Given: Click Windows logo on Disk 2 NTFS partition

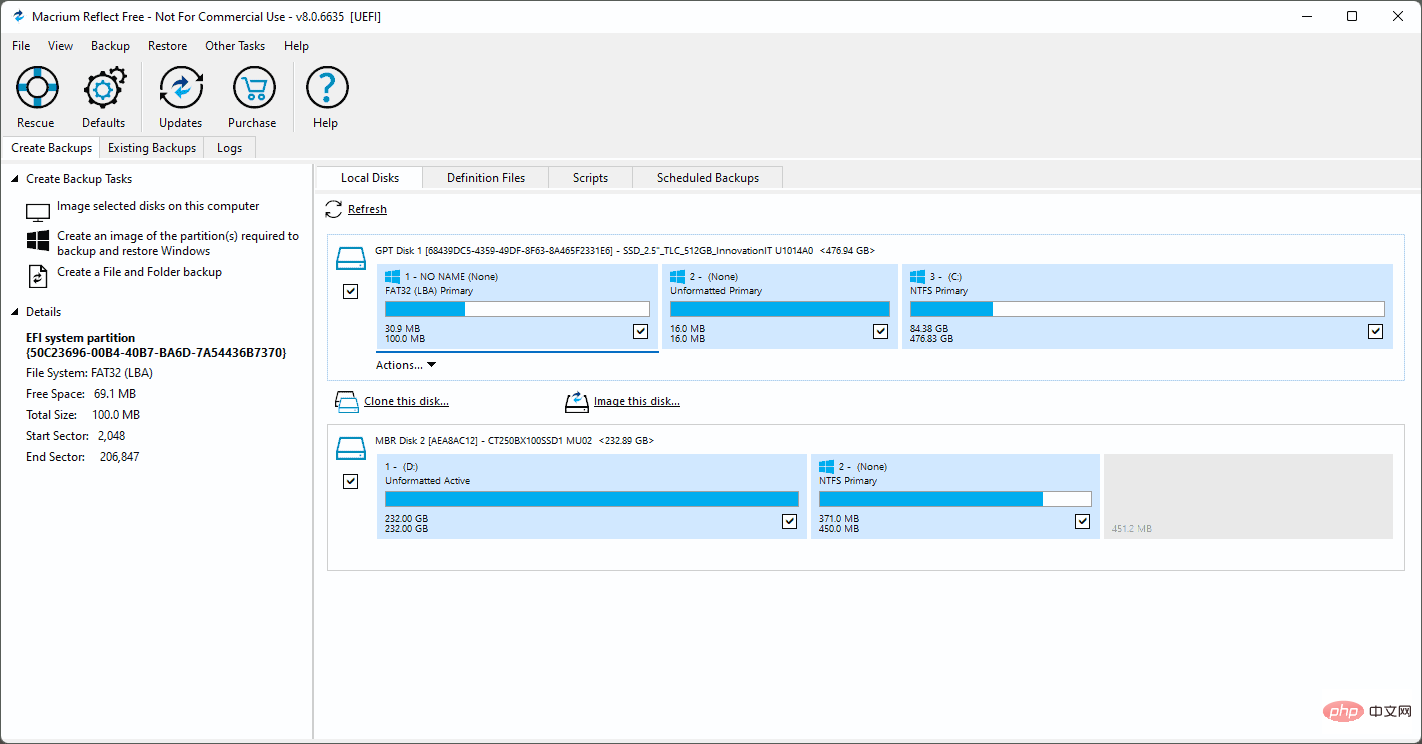Looking at the screenshot, I should tap(826, 467).
